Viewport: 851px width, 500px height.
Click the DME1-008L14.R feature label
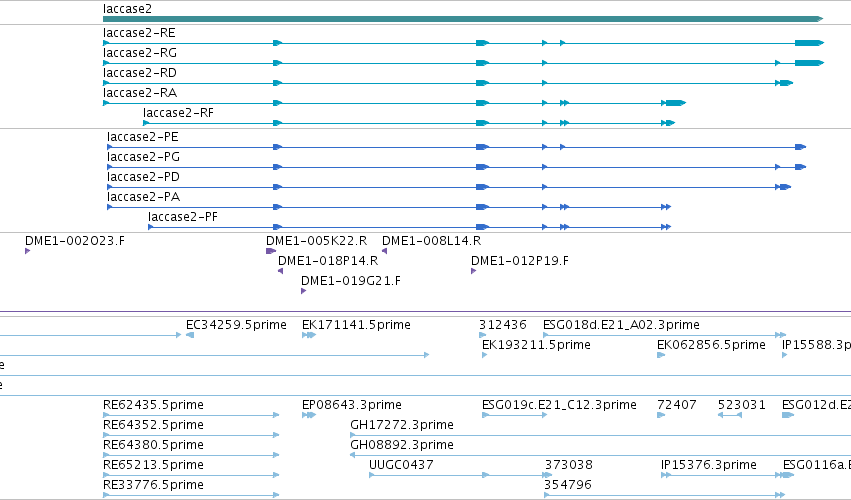431,241
